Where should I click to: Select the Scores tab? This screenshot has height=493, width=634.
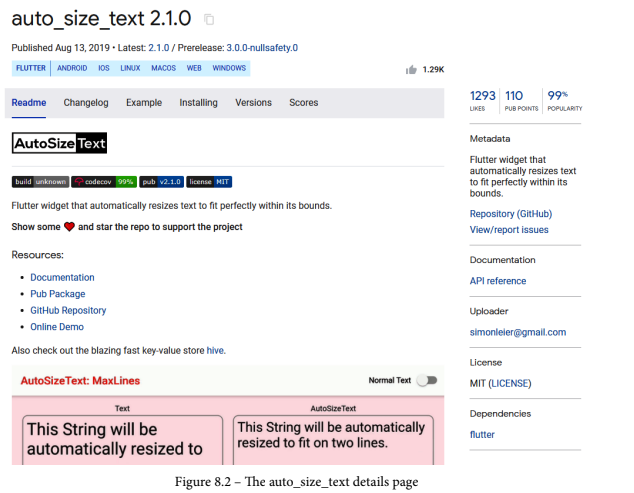[304, 103]
